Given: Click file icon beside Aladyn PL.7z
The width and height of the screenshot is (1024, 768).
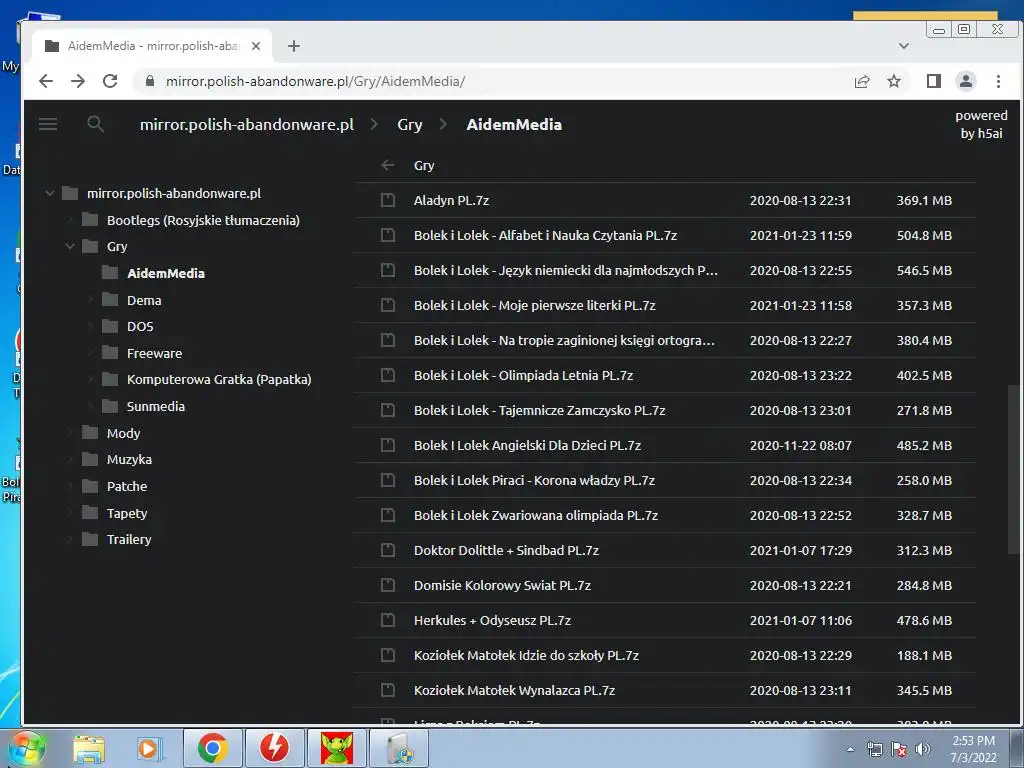Looking at the screenshot, I should coord(388,200).
